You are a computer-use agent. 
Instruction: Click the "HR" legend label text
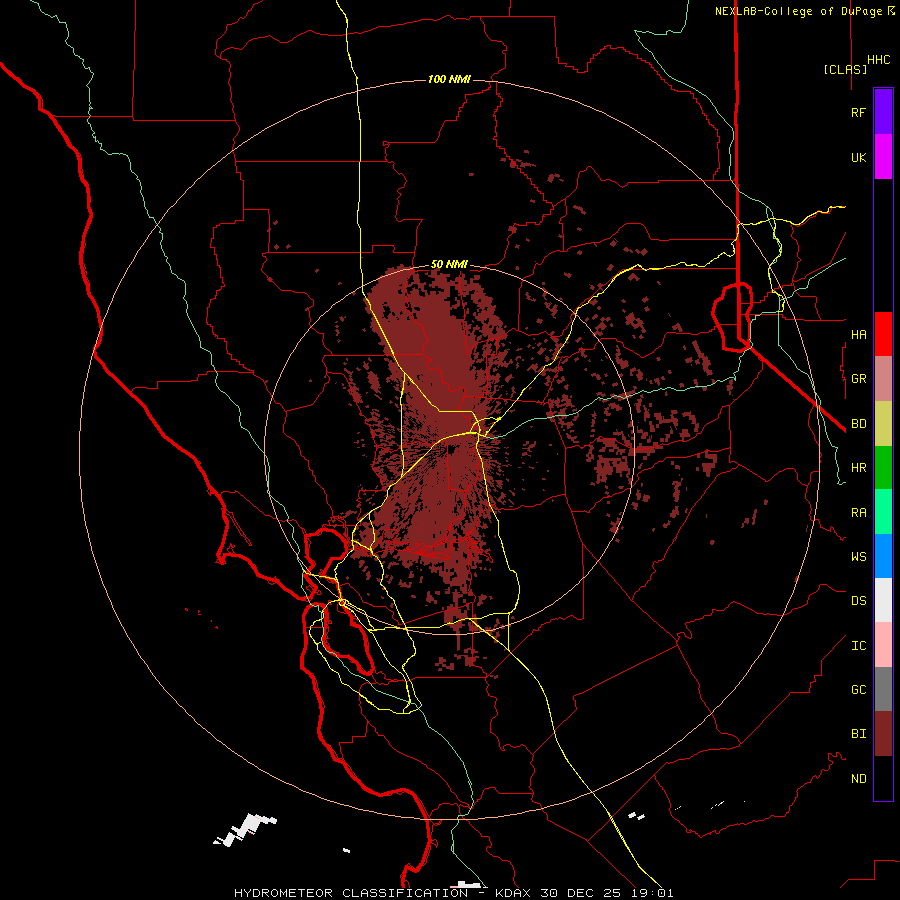(858, 468)
